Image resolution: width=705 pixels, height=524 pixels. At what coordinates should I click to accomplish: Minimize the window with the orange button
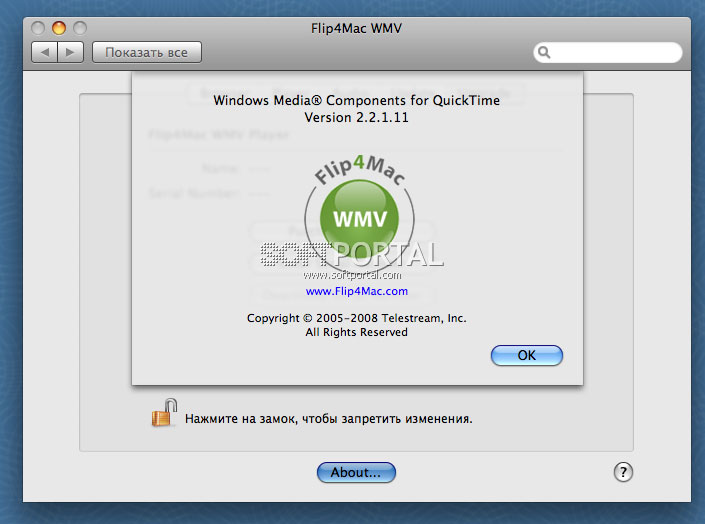58,28
